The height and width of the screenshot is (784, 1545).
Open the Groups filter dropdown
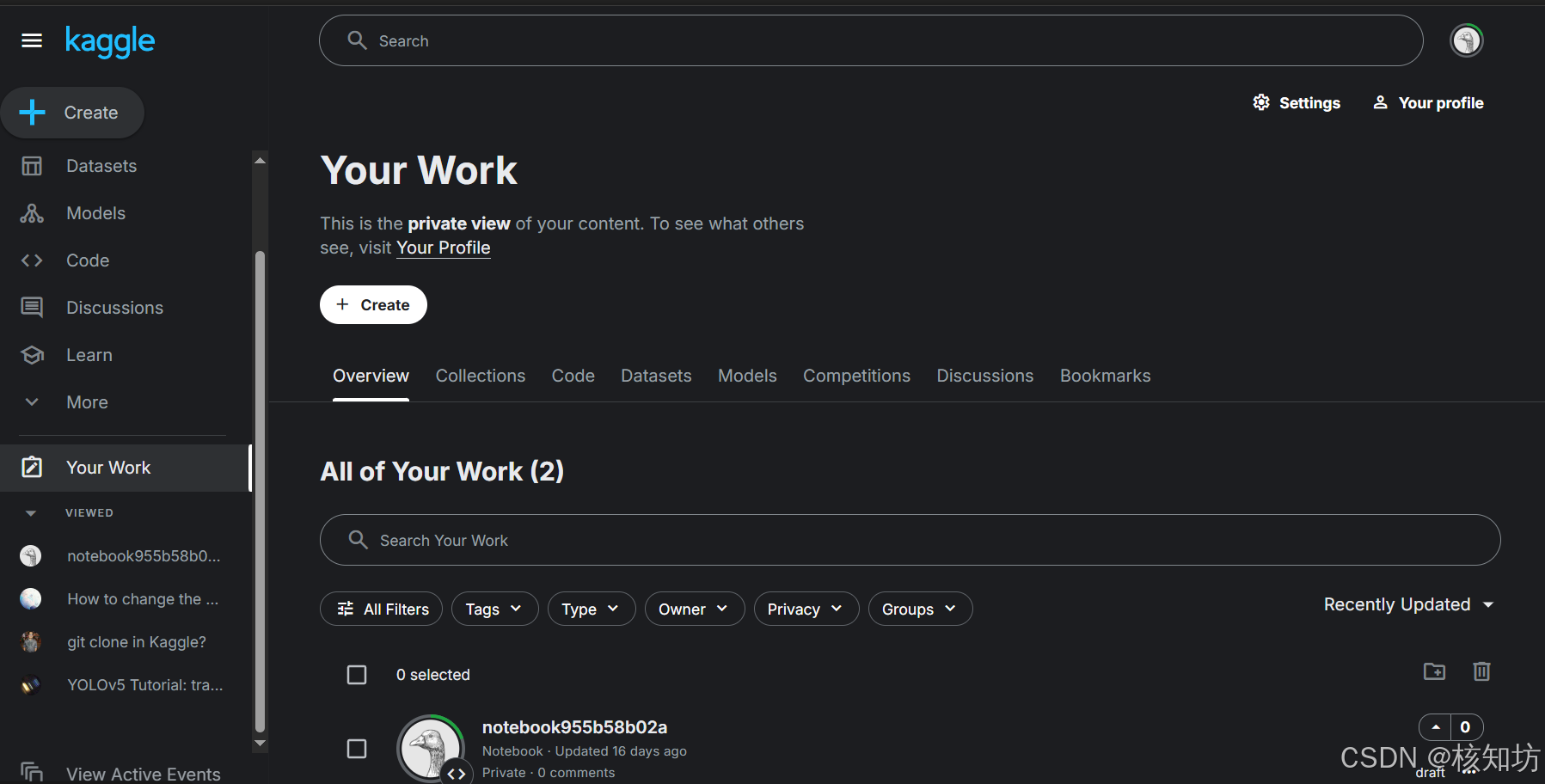click(920, 609)
